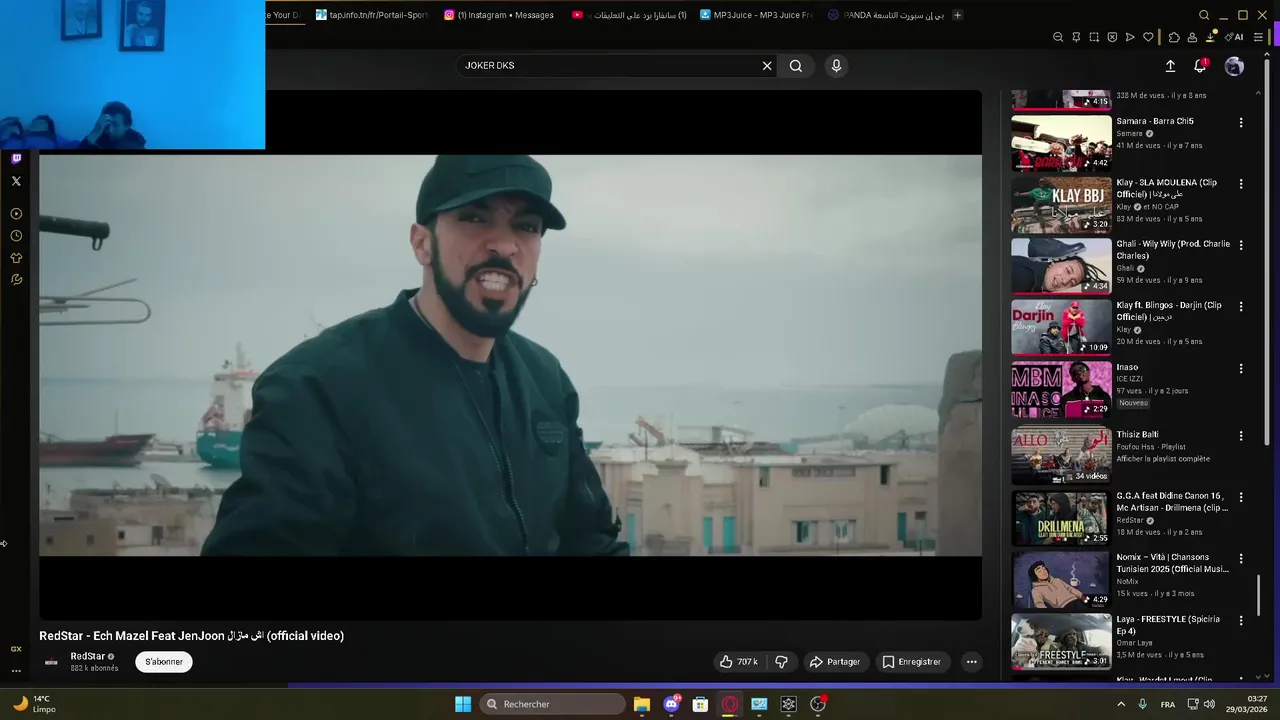The width and height of the screenshot is (1280, 720).
Task: Open the sidebar History clock icon
Action: (x=16, y=236)
